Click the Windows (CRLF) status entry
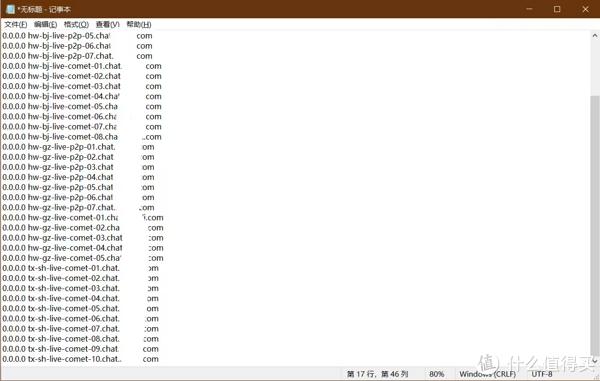The height and width of the screenshot is (381, 600). 488,374
